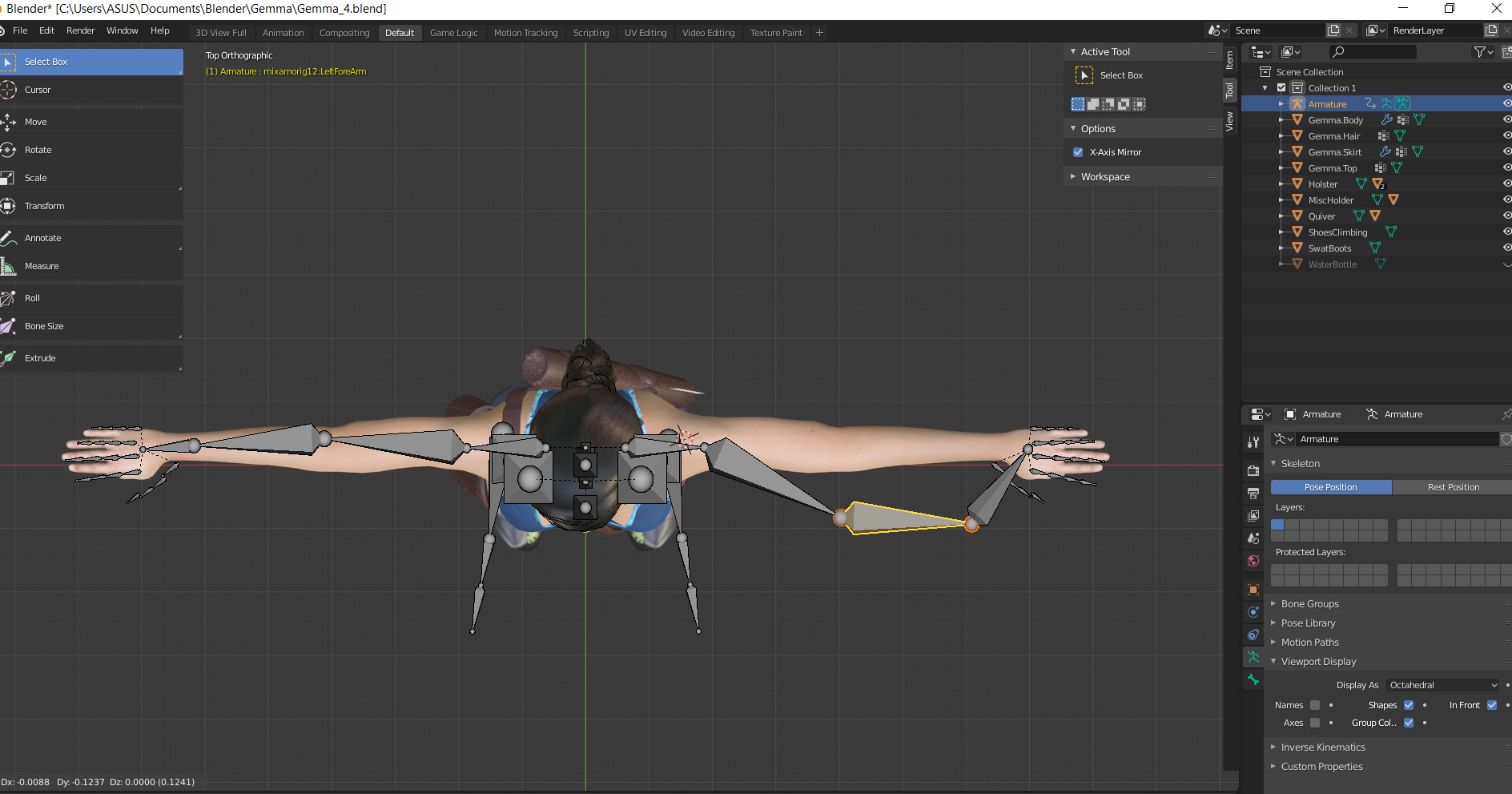This screenshot has width=1512, height=794.
Task: Collapse the Collection 1 tree item
Action: click(1265, 87)
